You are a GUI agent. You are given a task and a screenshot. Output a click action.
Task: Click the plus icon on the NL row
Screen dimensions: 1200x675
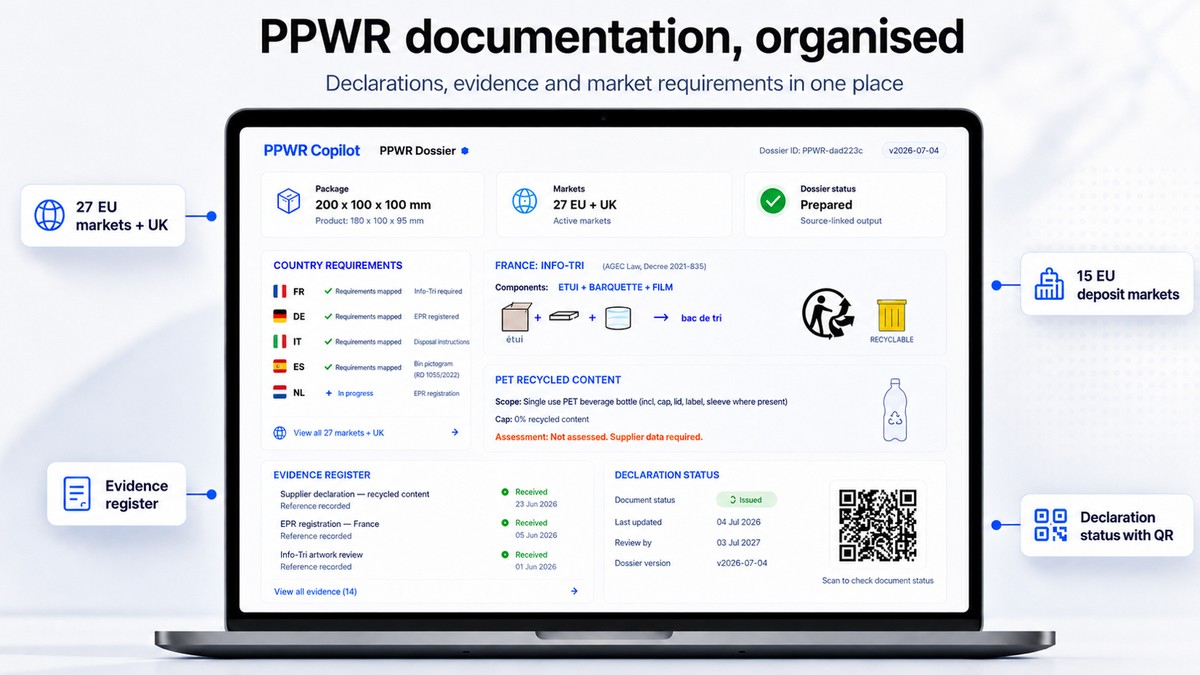(328, 393)
